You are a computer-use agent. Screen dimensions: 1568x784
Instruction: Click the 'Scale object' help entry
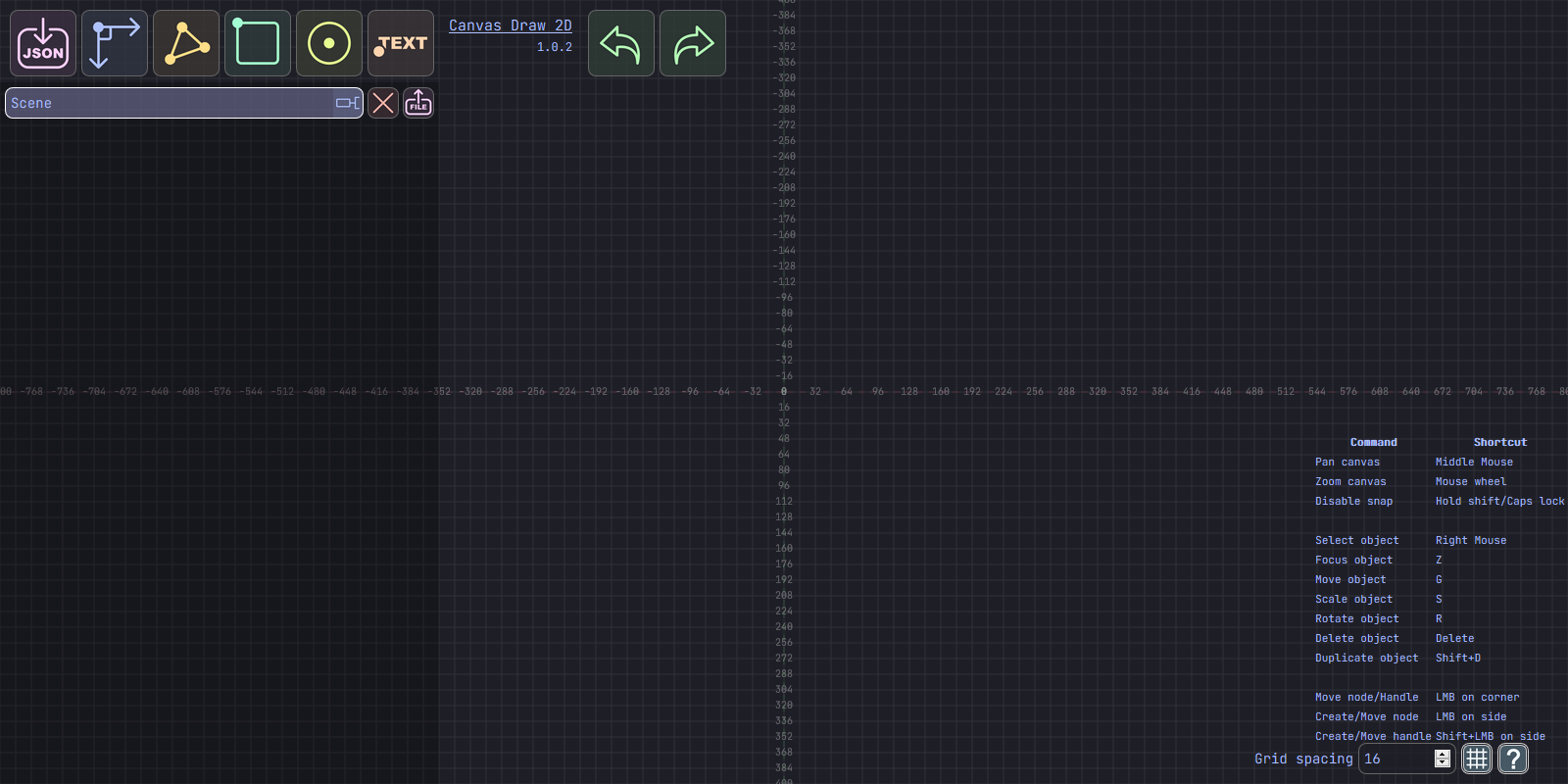pos(1353,599)
